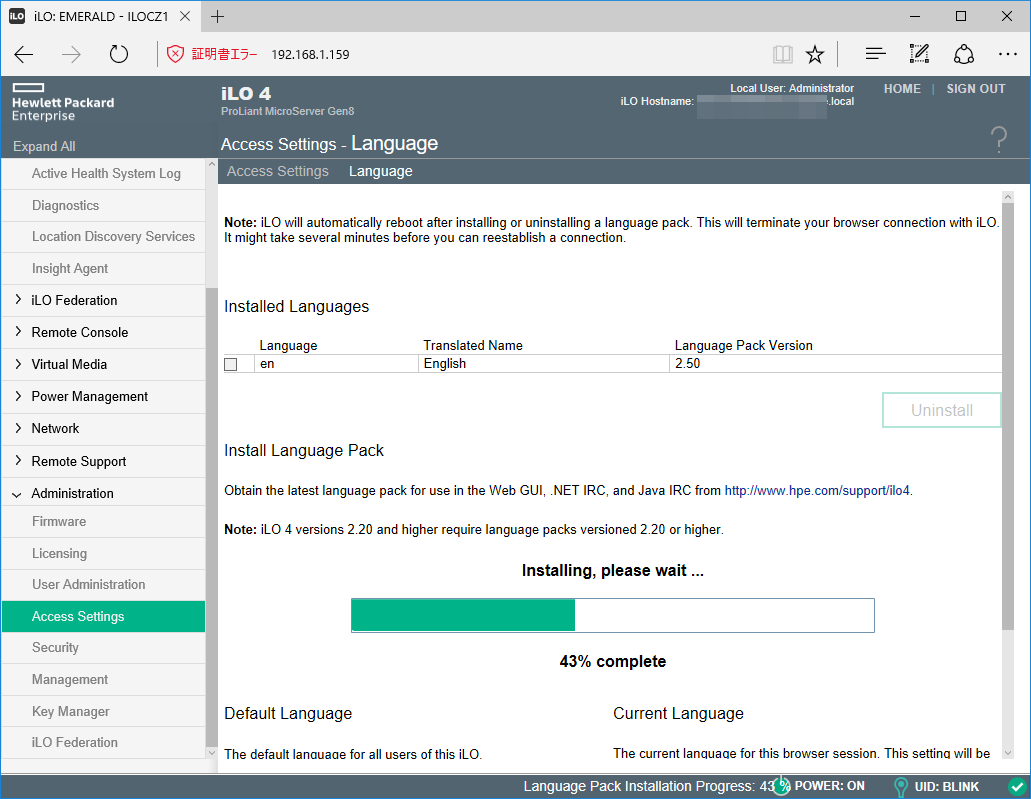The width and height of the screenshot is (1031, 799).
Task: Add page to favorites with star icon
Action: tap(815, 54)
